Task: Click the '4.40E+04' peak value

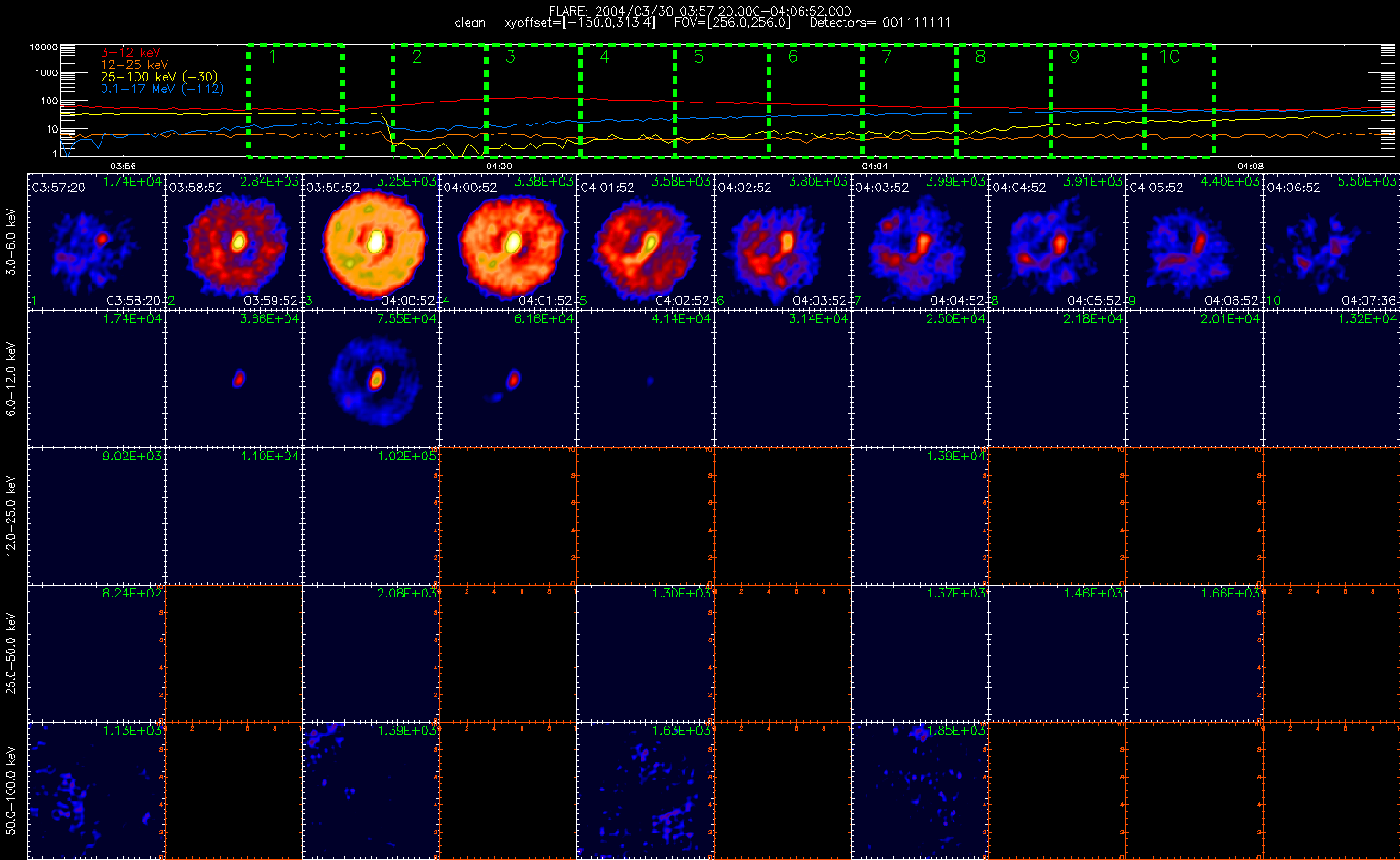Action: coord(270,457)
